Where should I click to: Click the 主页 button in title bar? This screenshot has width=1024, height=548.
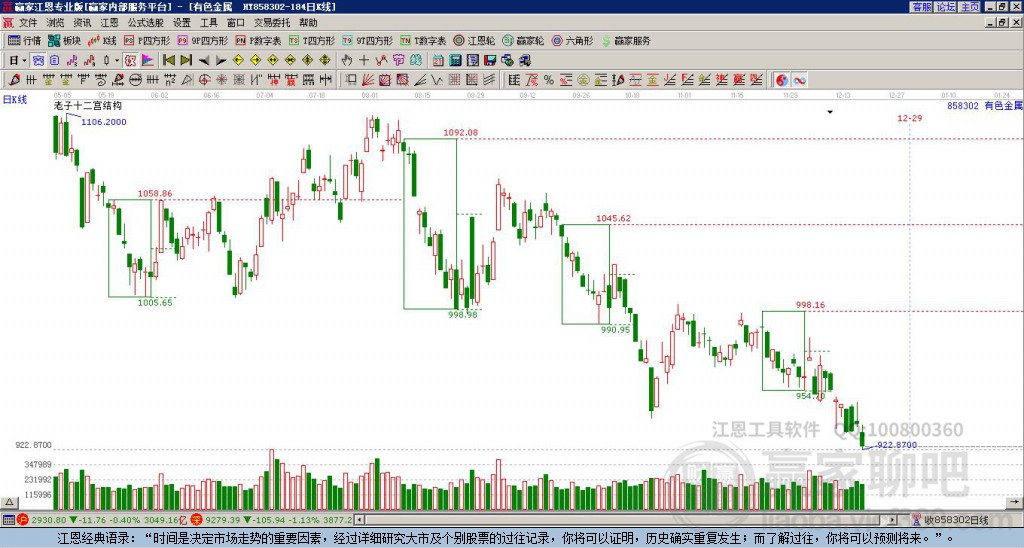(x=970, y=7)
